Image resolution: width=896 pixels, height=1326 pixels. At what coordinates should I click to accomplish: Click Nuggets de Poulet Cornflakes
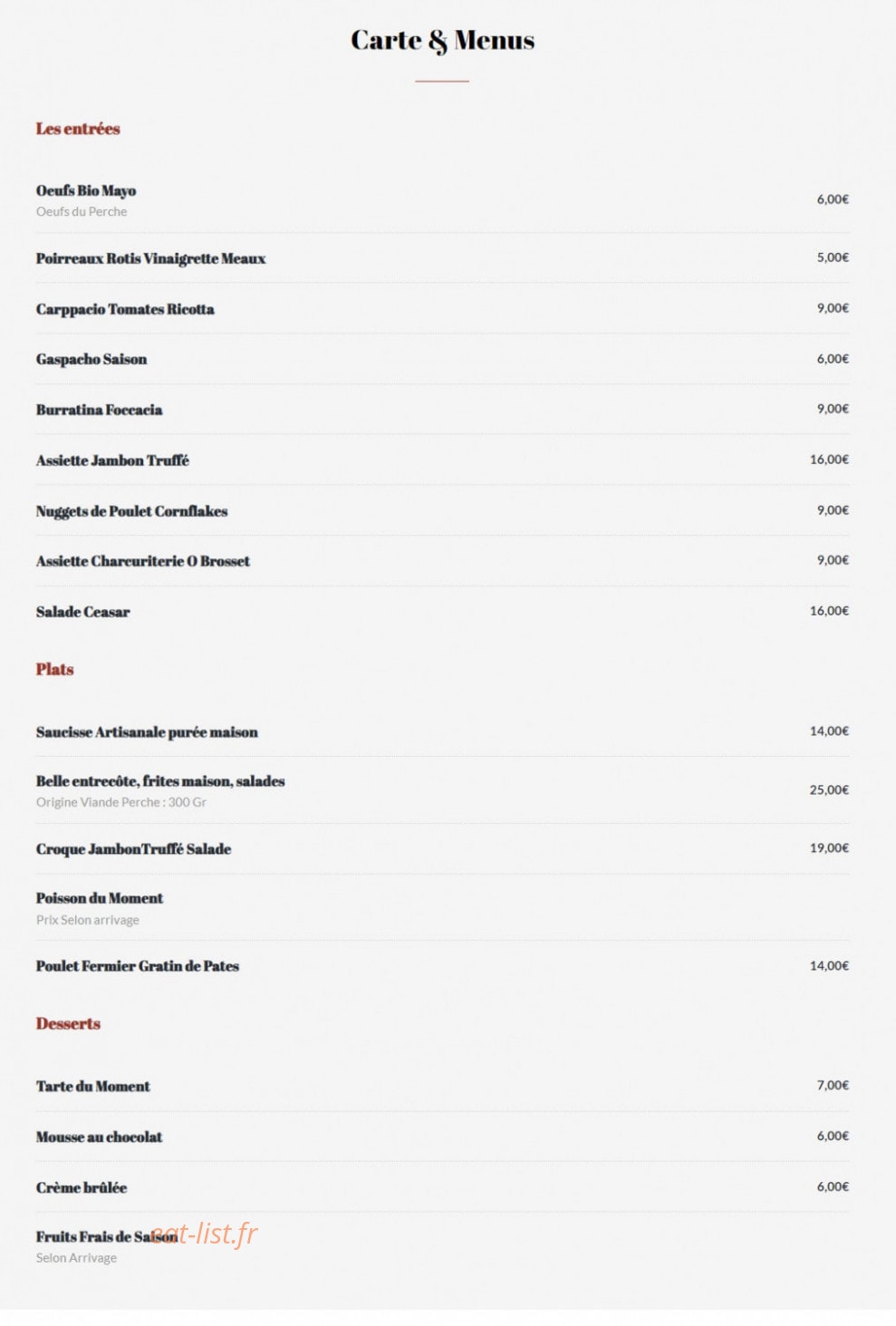point(131,511)
